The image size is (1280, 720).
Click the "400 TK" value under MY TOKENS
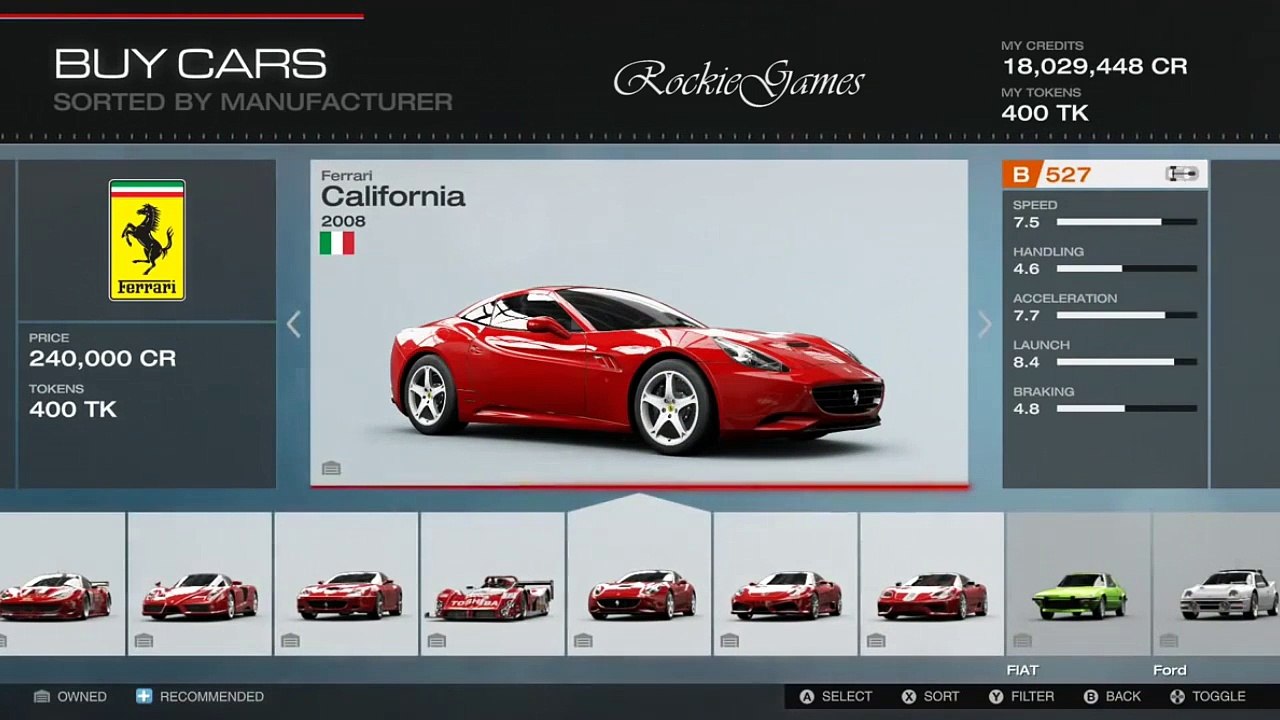pyautogui.click(x=1045, y=113)
